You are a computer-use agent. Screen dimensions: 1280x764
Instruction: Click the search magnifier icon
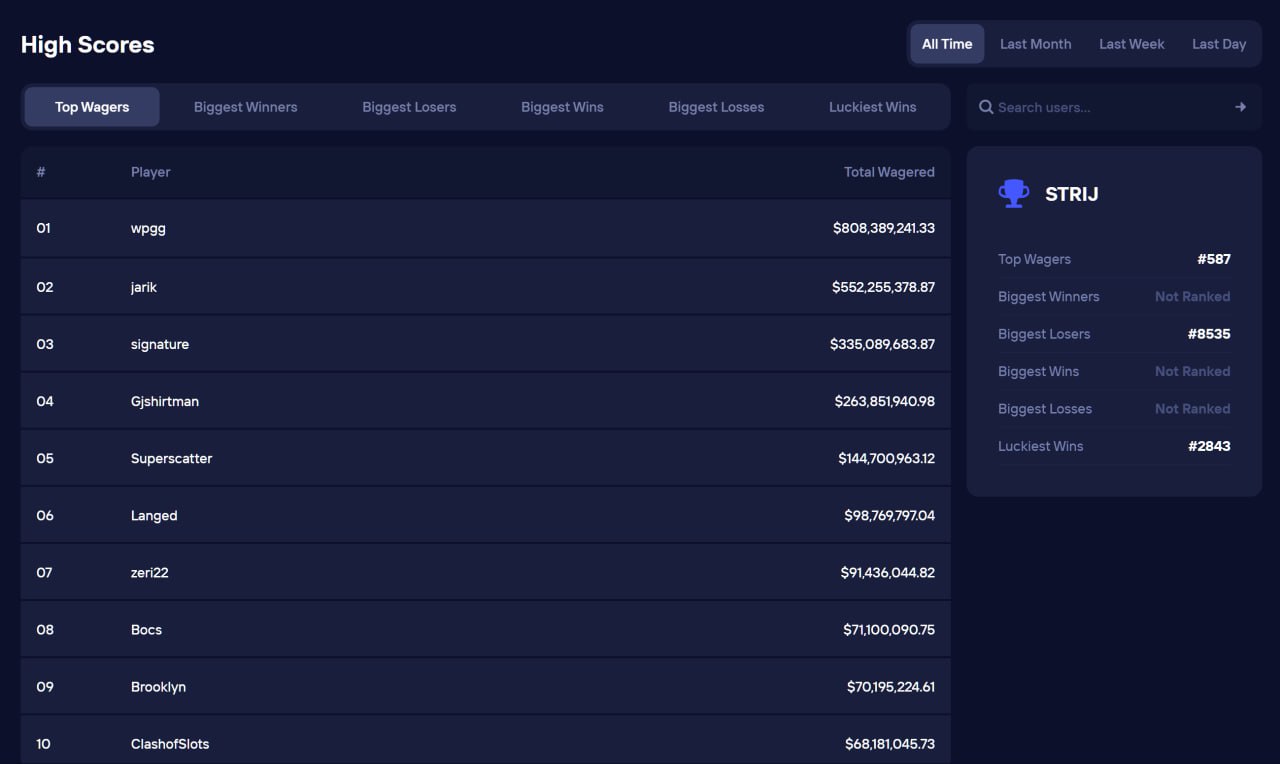[x=986, y=107]
